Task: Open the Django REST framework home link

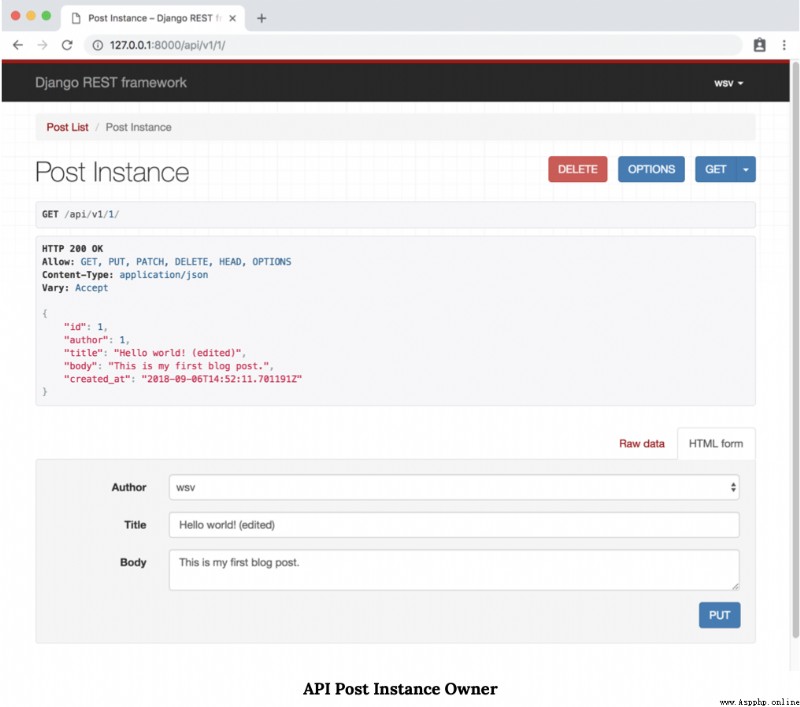Action: click(x=111, y=83)
